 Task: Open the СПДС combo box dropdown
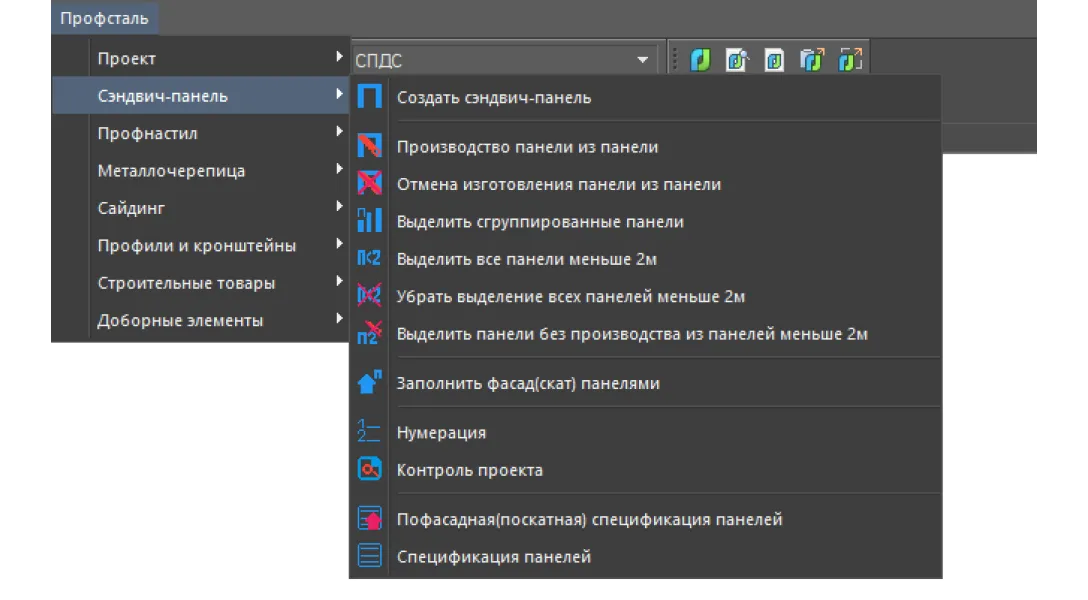[x=642, y=61]
